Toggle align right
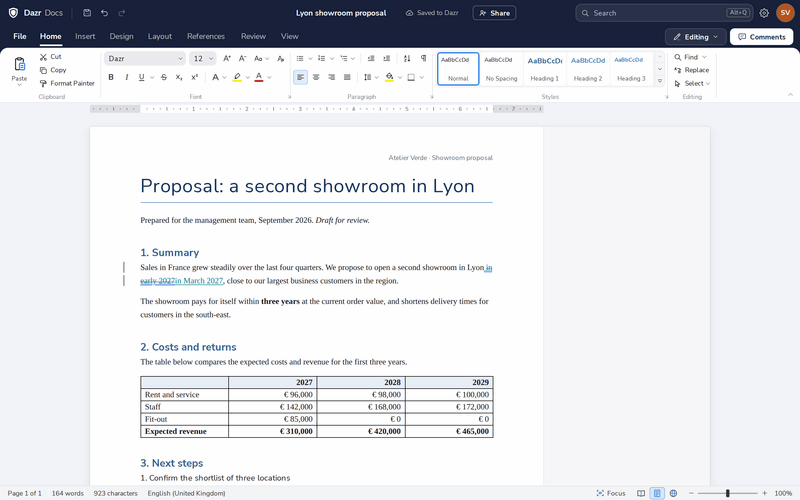 coord(332,77)
